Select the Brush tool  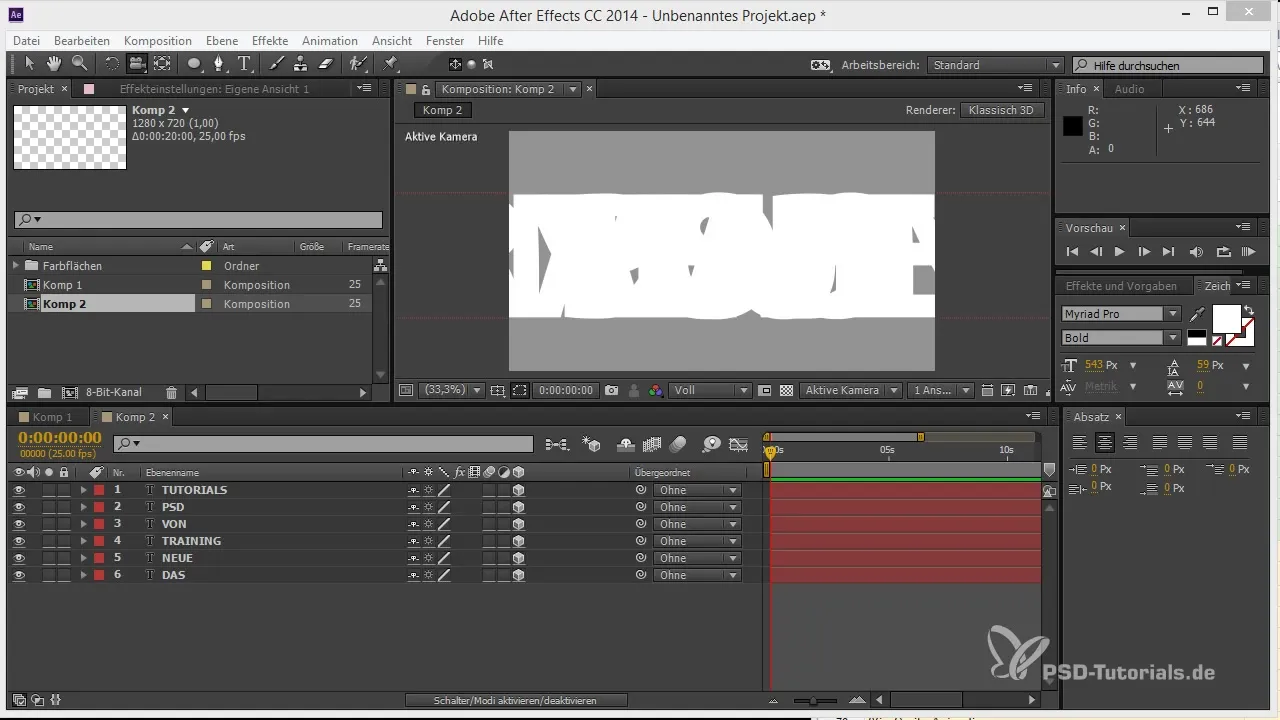tap(276, 64)
